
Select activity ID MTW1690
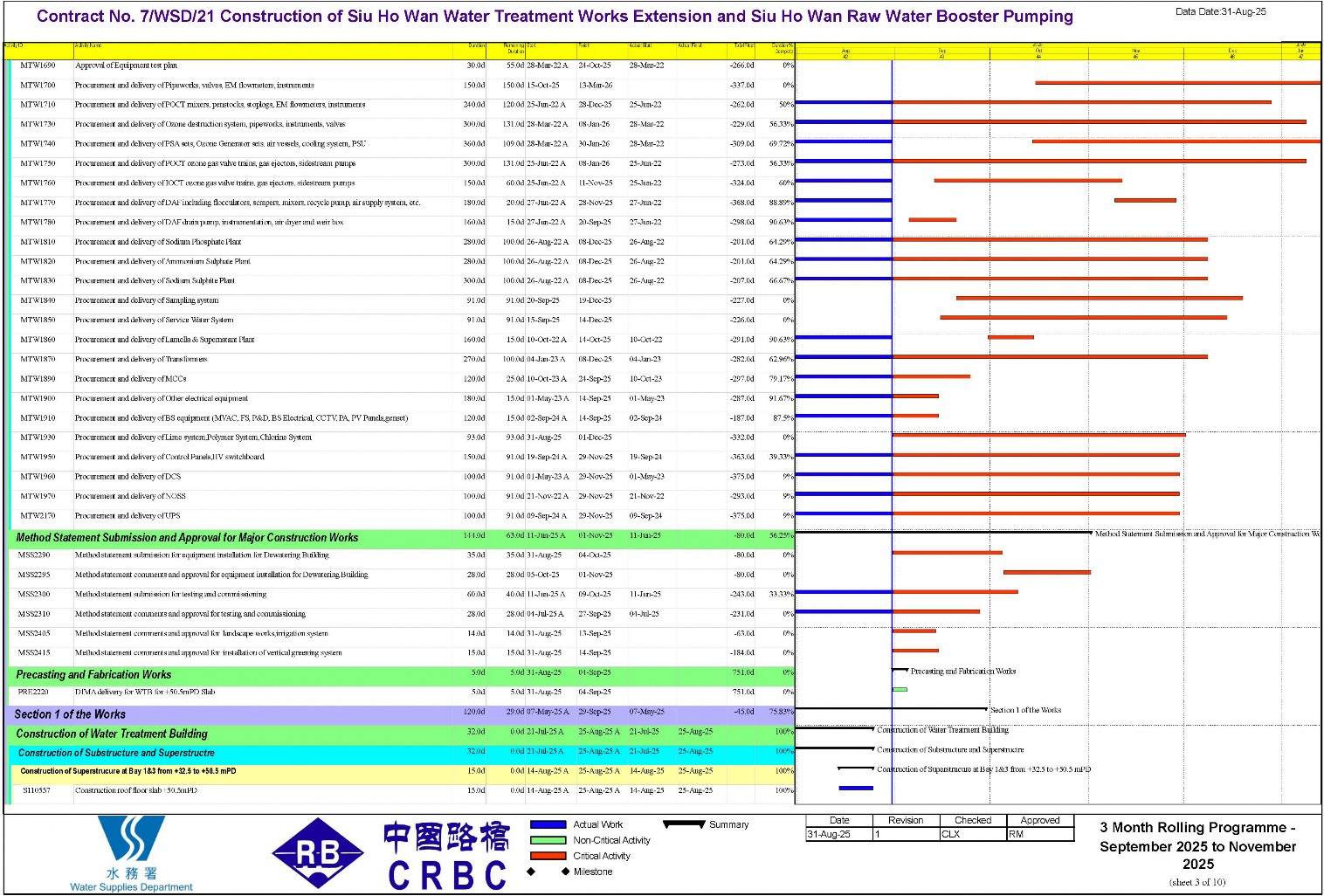(38, 65)
